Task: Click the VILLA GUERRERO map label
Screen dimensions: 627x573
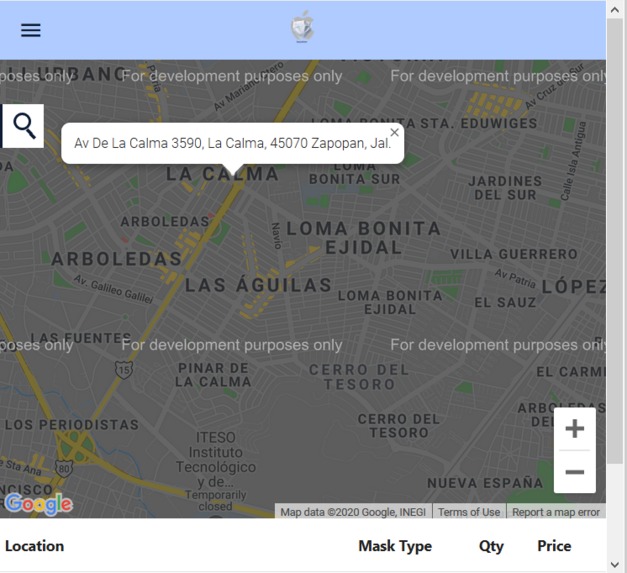Action: click(513, 254)
